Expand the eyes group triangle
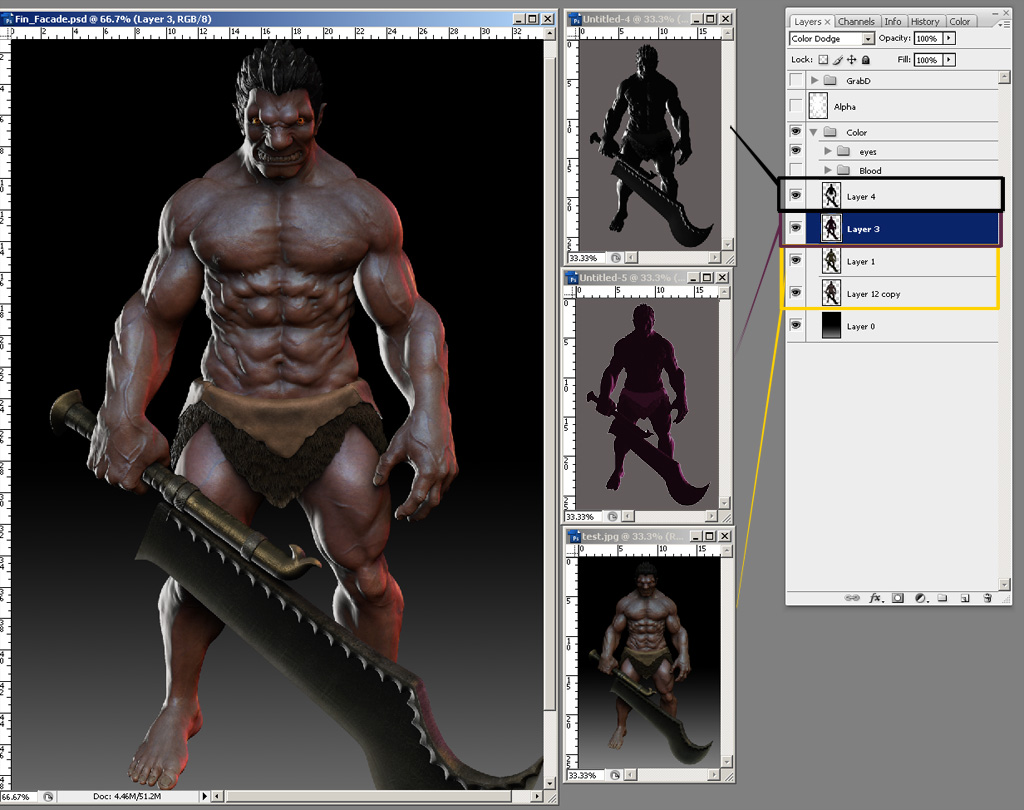Screen dimensions: 1024x810 pyautogui.click(x=827, y=151)
